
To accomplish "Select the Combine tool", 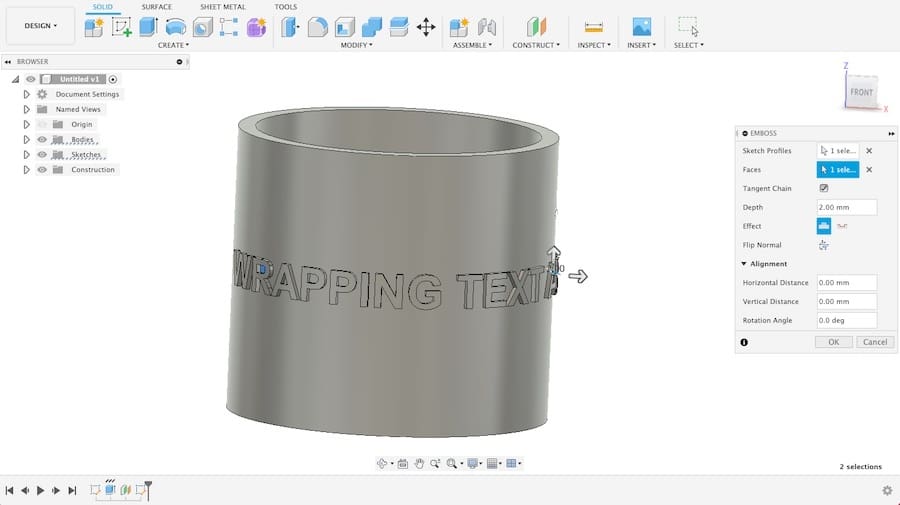I will pyautogui.click(x=371, y=27).
